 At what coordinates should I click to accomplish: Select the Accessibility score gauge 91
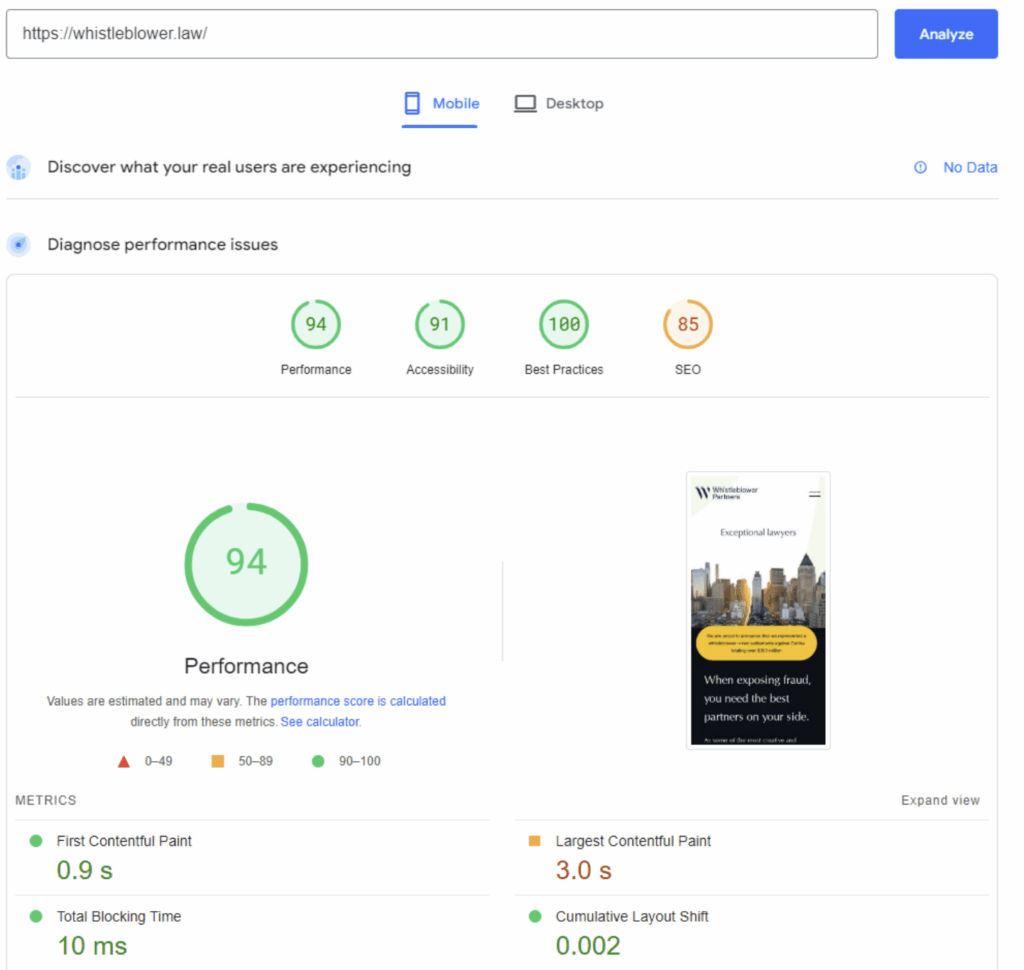tap(440, 325)
